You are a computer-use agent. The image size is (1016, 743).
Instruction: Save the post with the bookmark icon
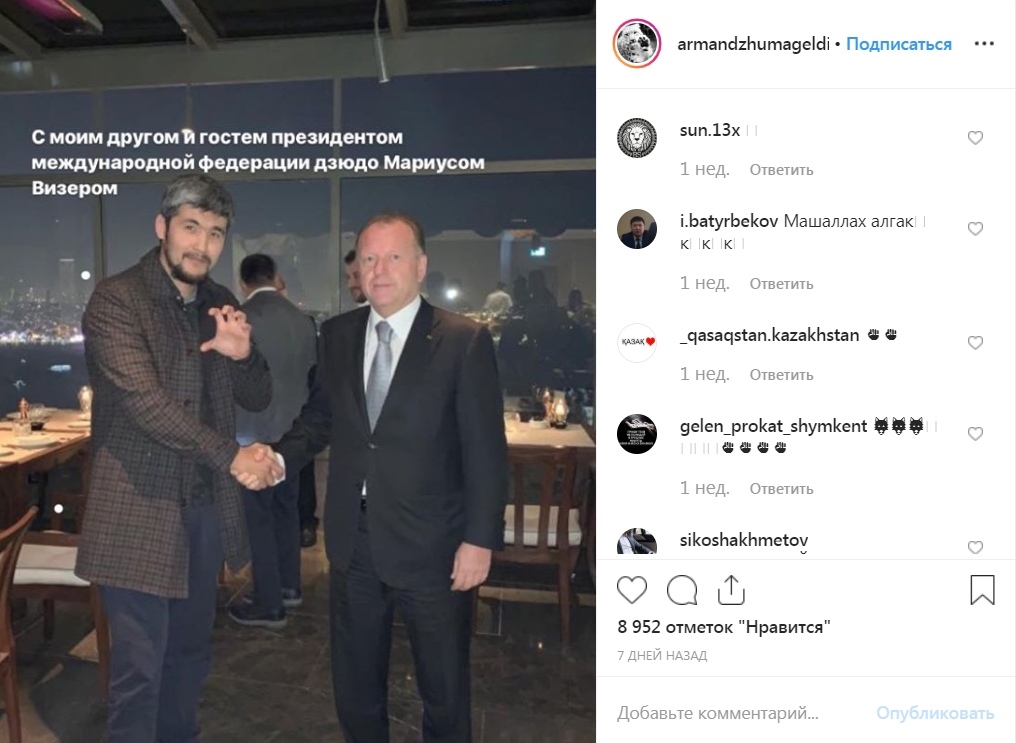[x=982, y=590]
